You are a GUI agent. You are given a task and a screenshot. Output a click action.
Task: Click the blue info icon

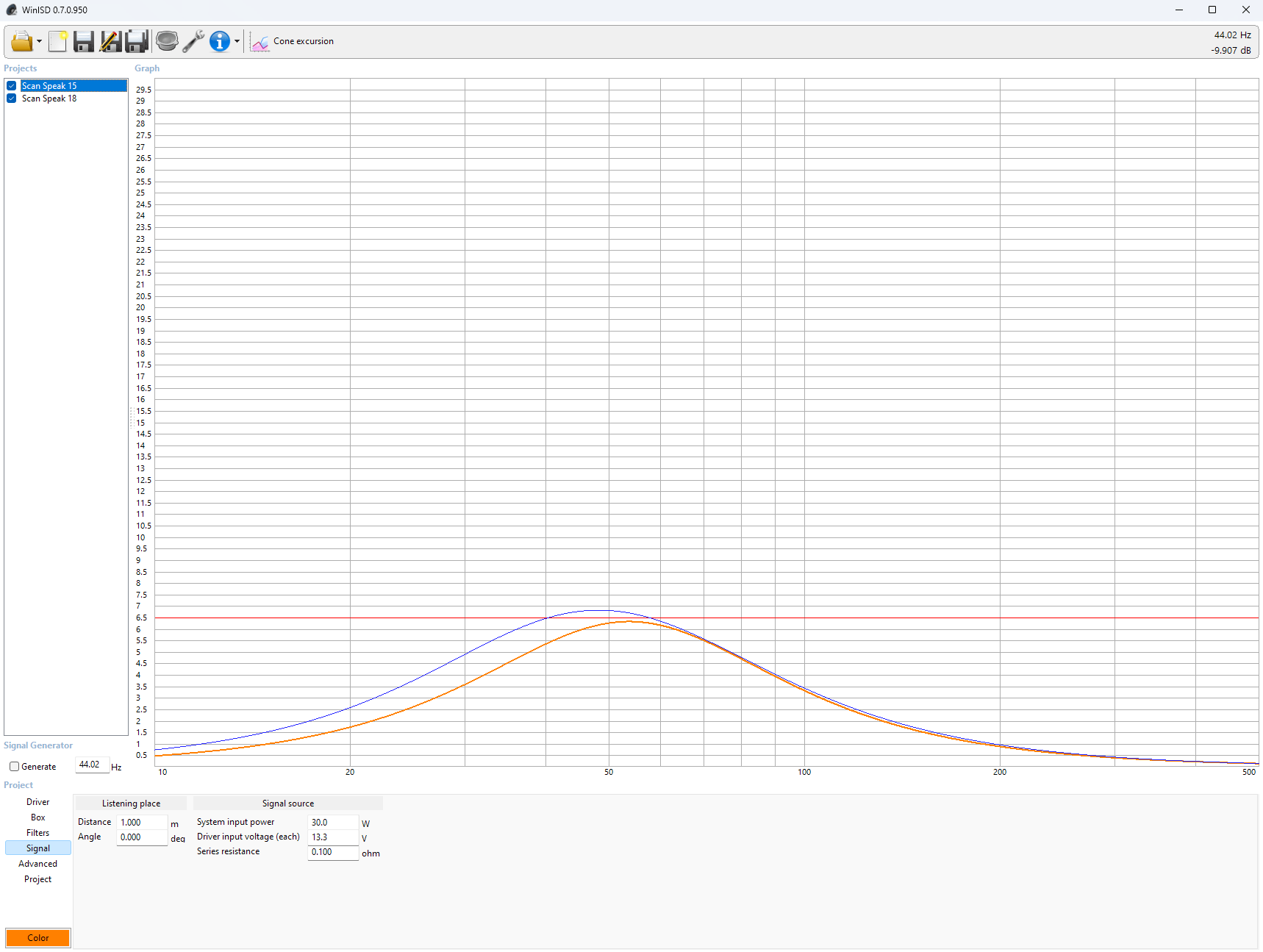220,41
